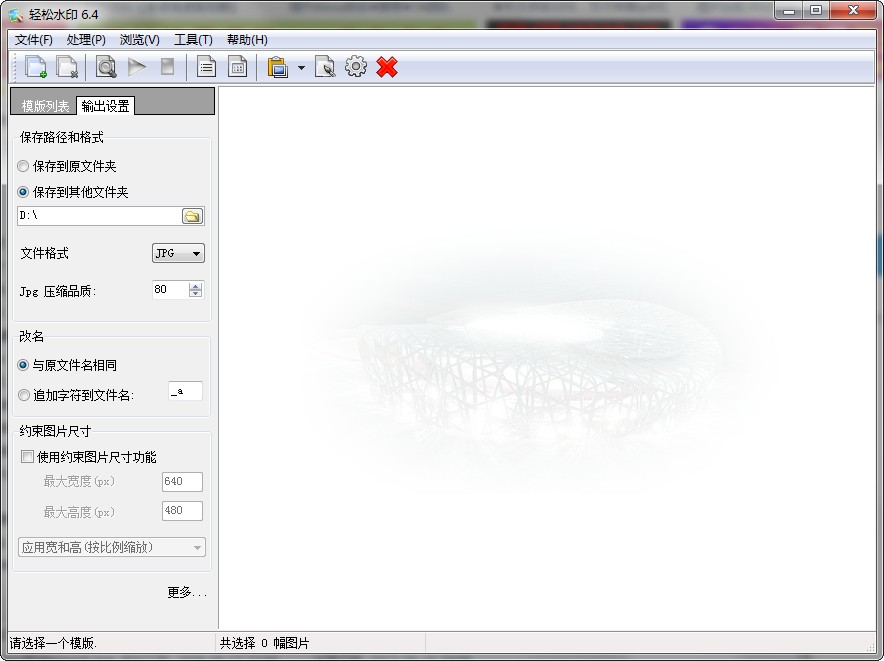Open the 工具(T) menu
Viewport: 884px width, 661px height.
193,40
